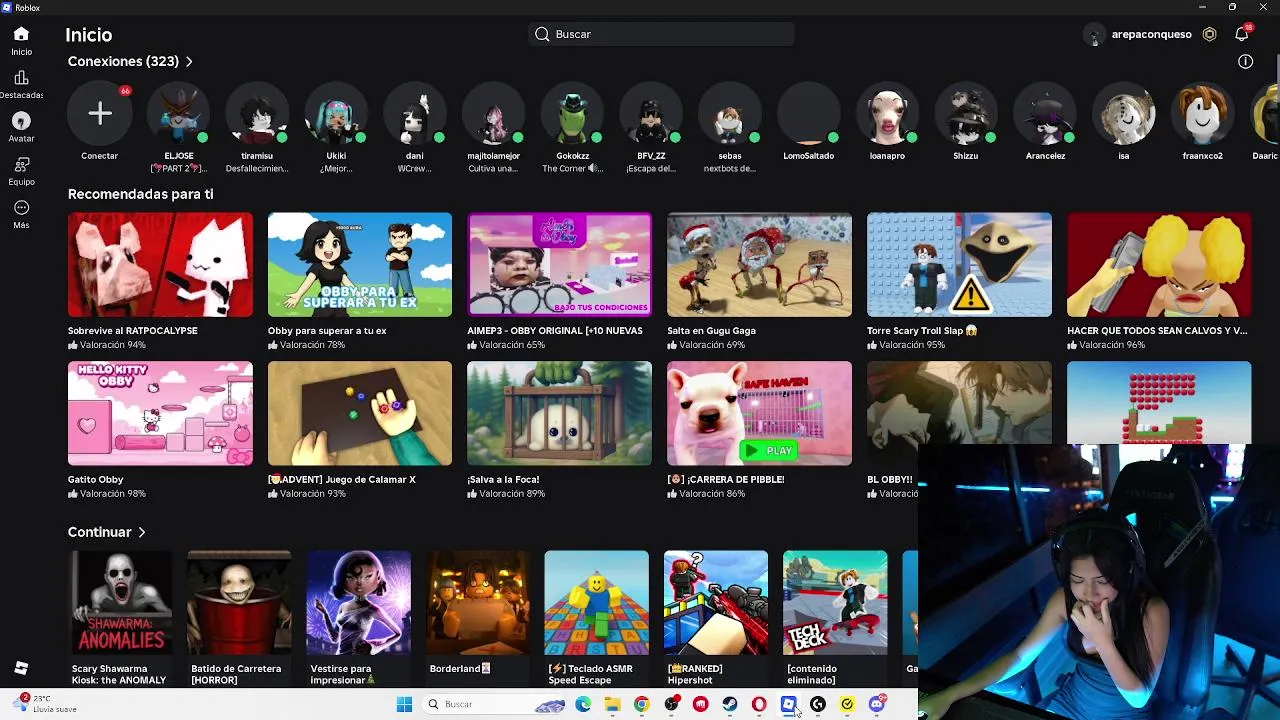1280x720 pixels.
Task: Click the info icon beside Conexiones
Action: (x=1245, y=62)
